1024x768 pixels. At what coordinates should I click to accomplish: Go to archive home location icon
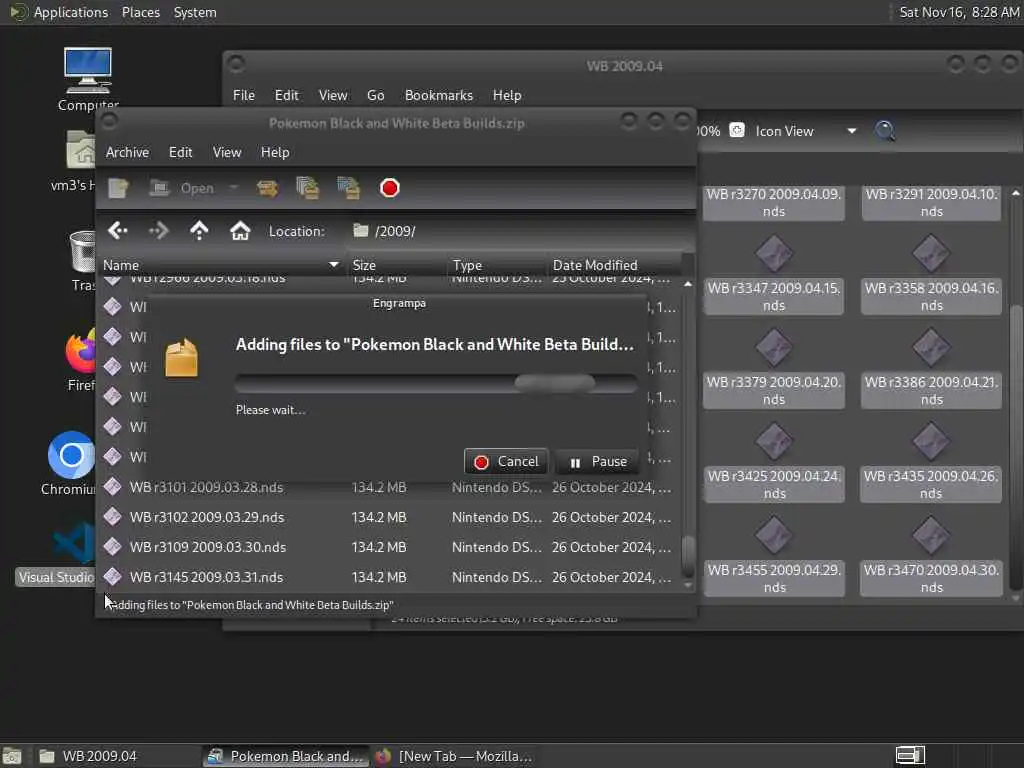click(240, 231)
